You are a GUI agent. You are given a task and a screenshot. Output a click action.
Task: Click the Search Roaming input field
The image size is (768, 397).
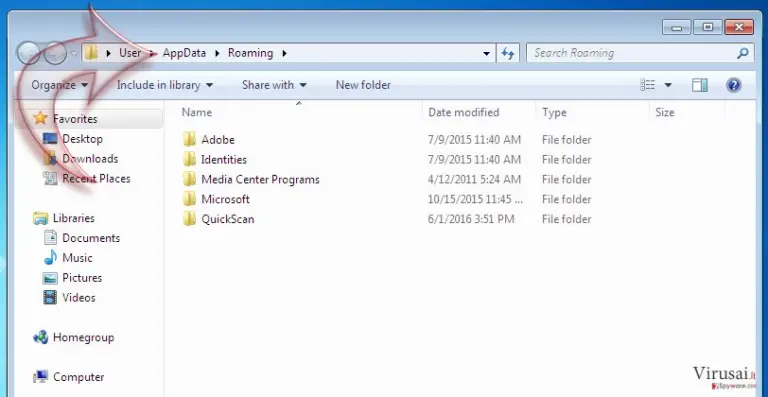[631, 53]
